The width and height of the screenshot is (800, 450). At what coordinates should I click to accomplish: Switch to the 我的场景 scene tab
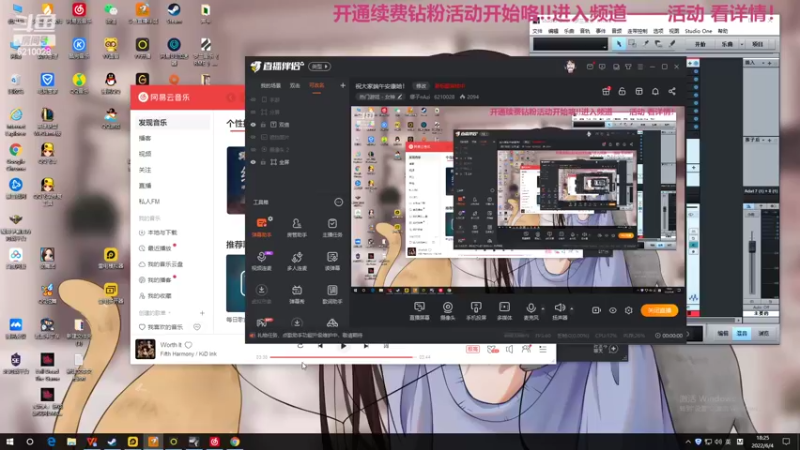point(270,86)
